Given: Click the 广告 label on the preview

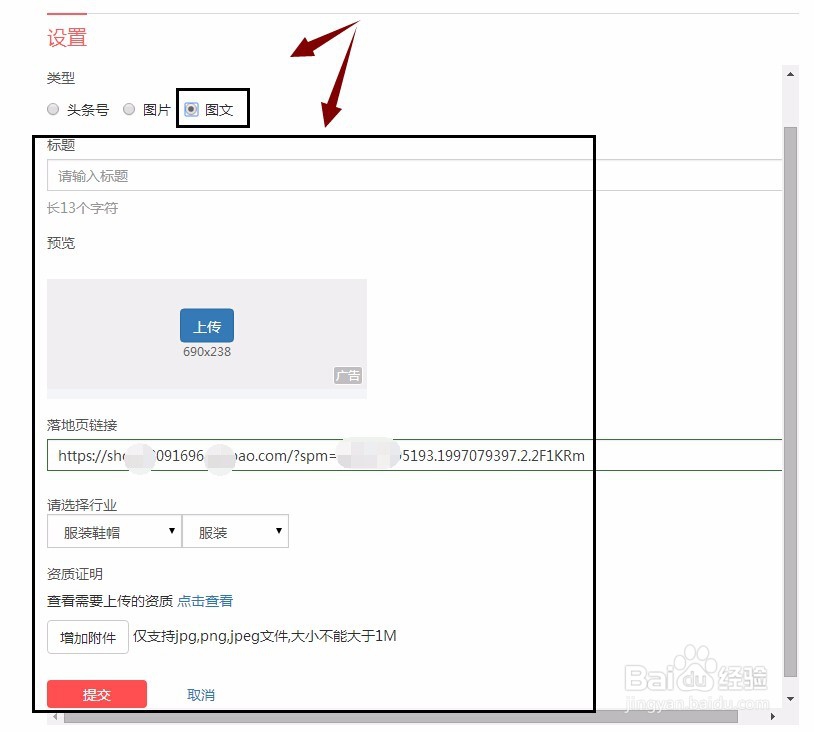Looking at the screenshot, I should (x=348, y=375).
